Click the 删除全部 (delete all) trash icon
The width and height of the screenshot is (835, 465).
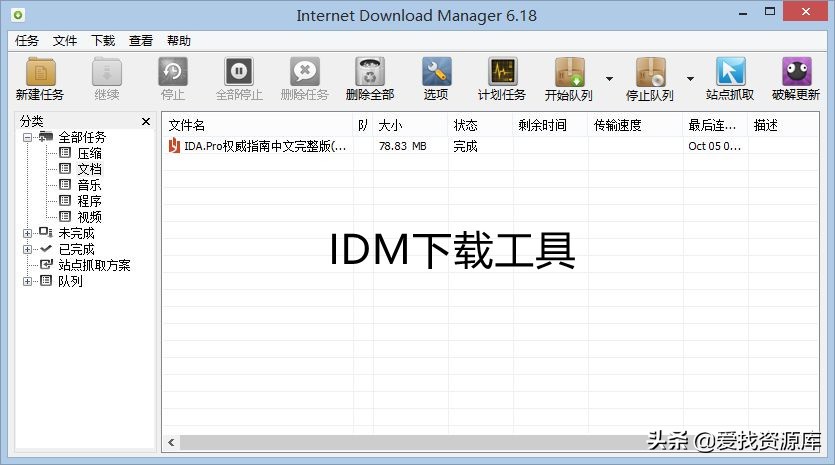point(370,73)
